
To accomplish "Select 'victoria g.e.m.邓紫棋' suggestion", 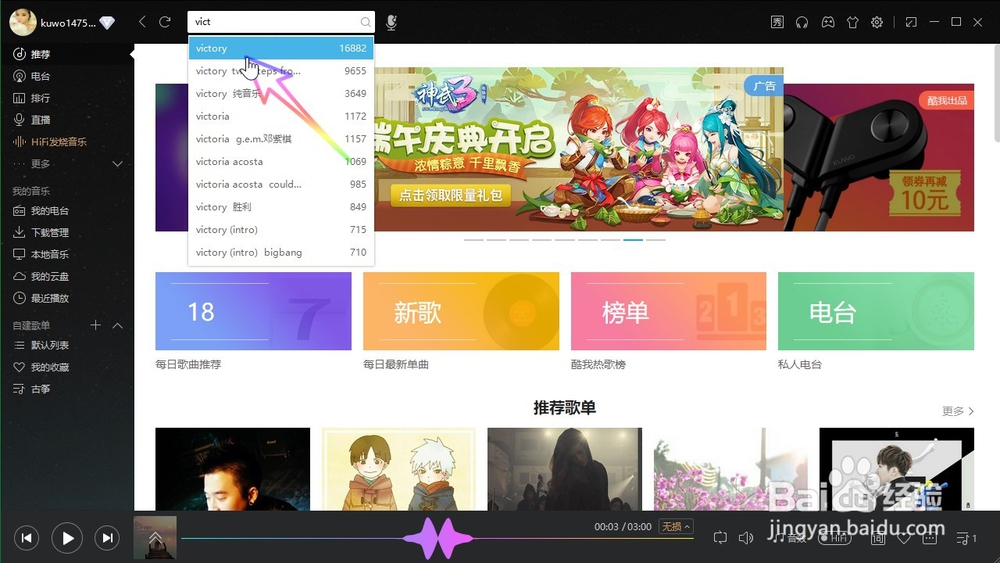I will click(x=281, y=138).
